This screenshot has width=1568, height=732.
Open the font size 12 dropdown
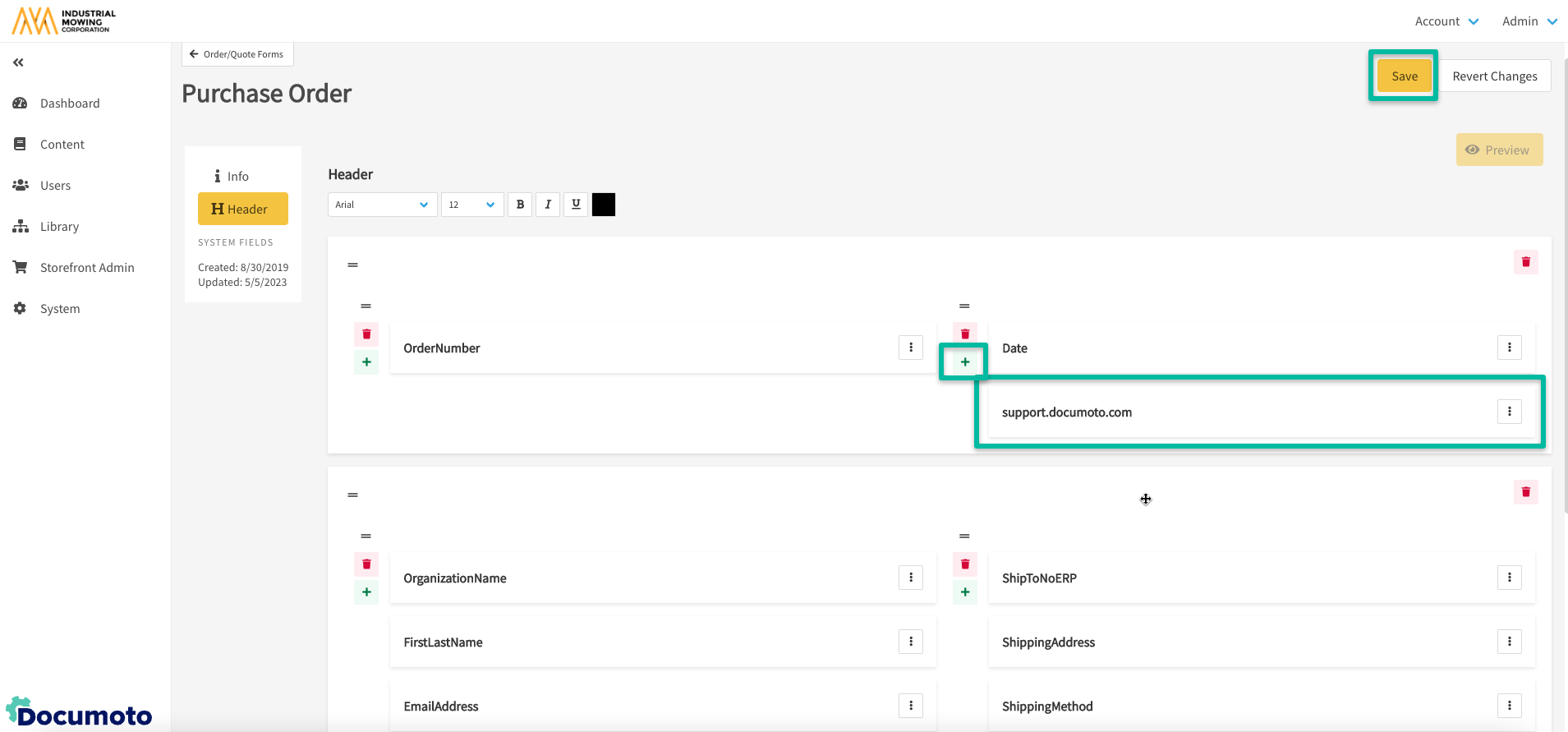[x=472, y=205]
